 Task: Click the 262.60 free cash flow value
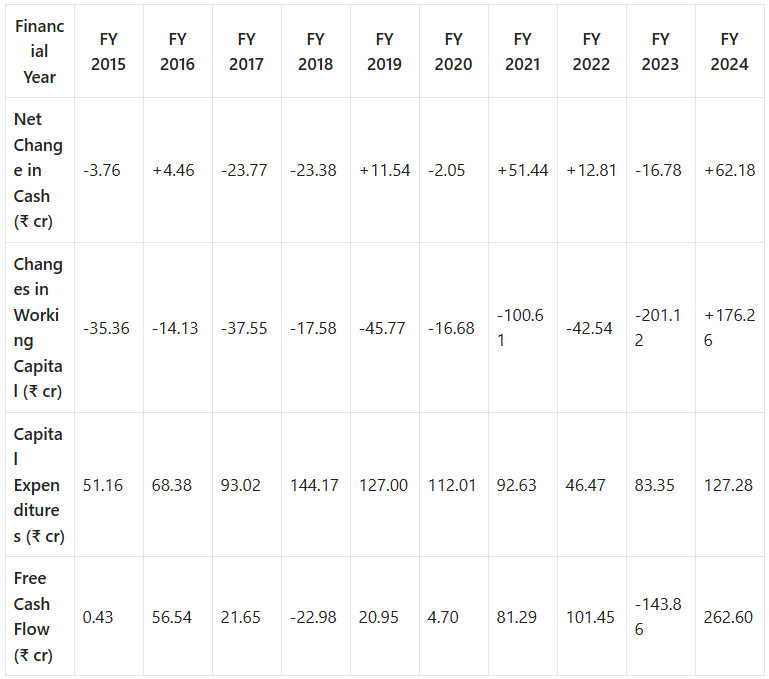pyautogui.click(x=728, y=617)
